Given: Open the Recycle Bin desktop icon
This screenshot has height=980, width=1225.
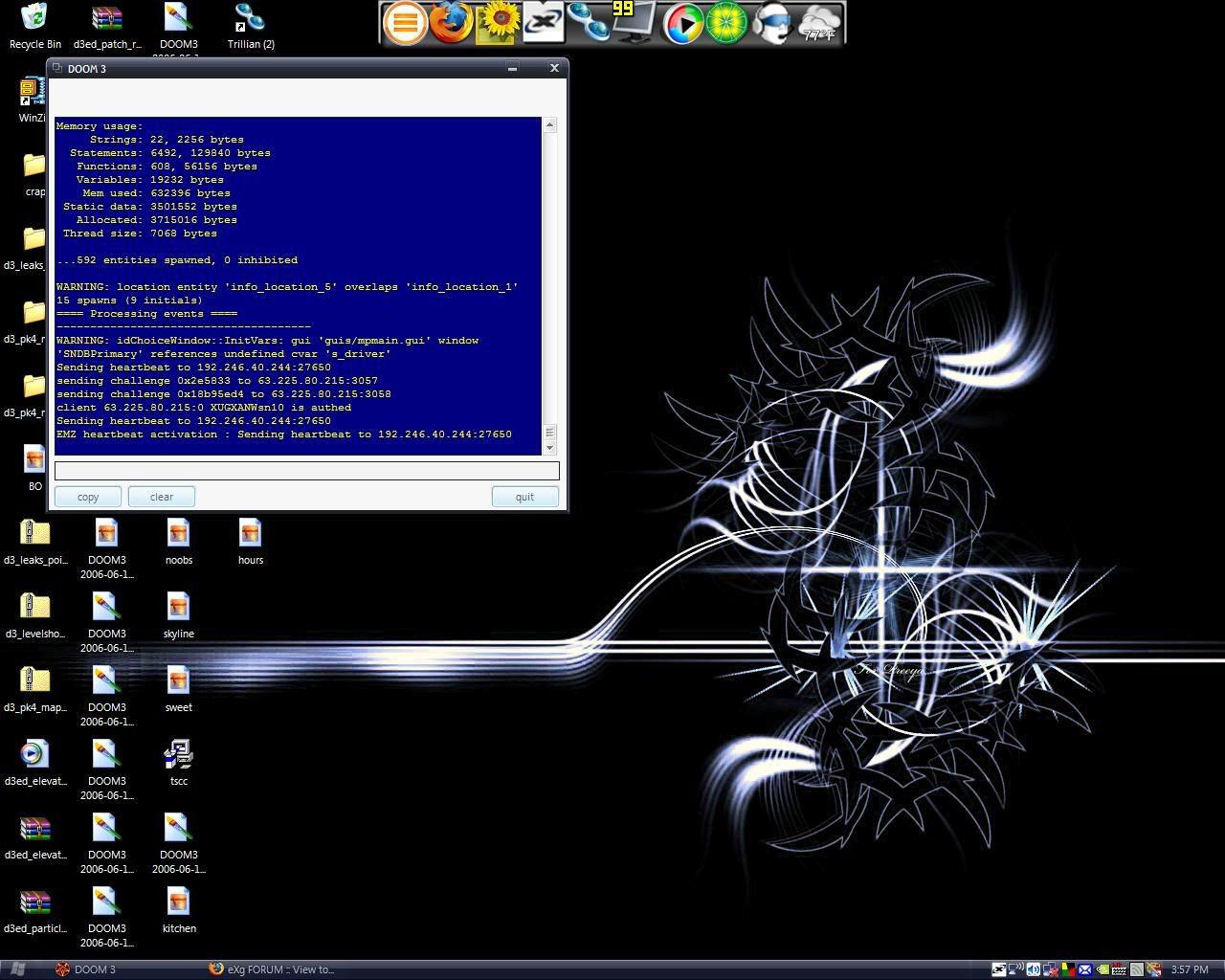Looking at the screenshot, I should (35, 27).
